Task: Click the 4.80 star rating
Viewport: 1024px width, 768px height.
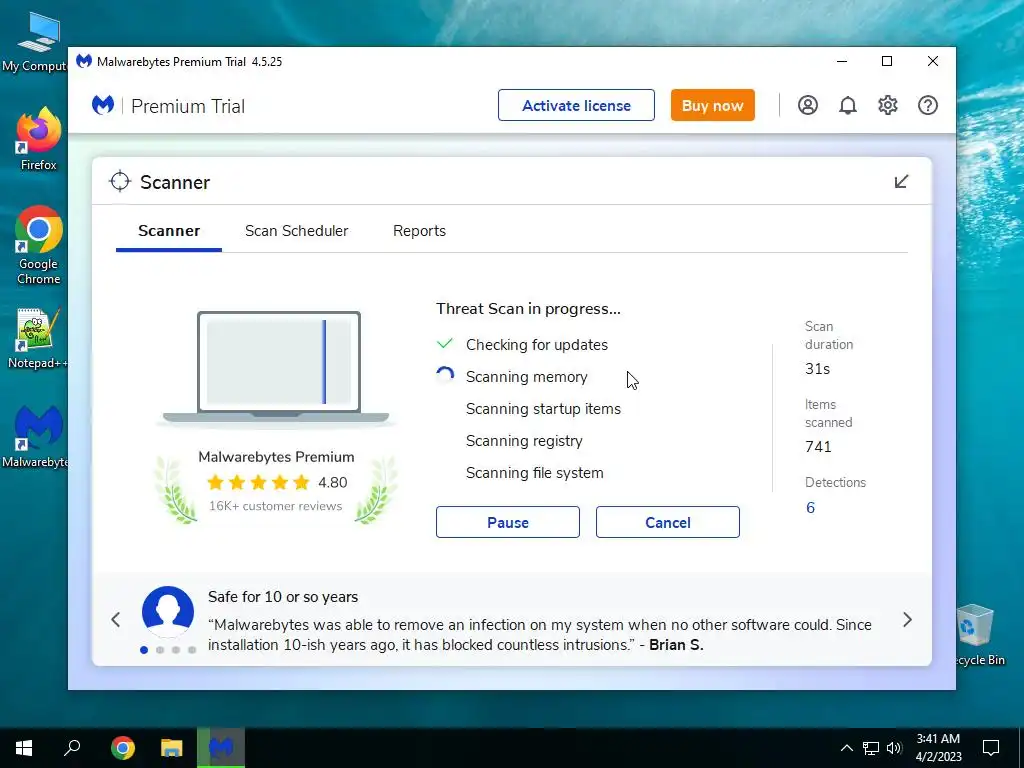Action: click(277, 483)
